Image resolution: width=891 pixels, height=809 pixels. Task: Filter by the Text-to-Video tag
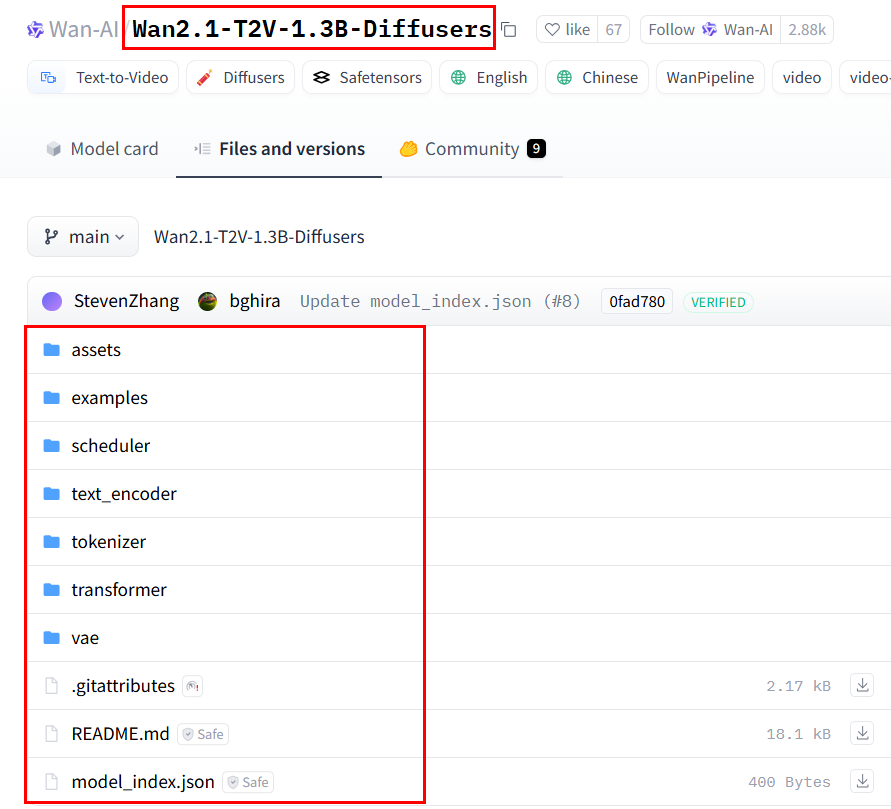[x=103, y=77]
